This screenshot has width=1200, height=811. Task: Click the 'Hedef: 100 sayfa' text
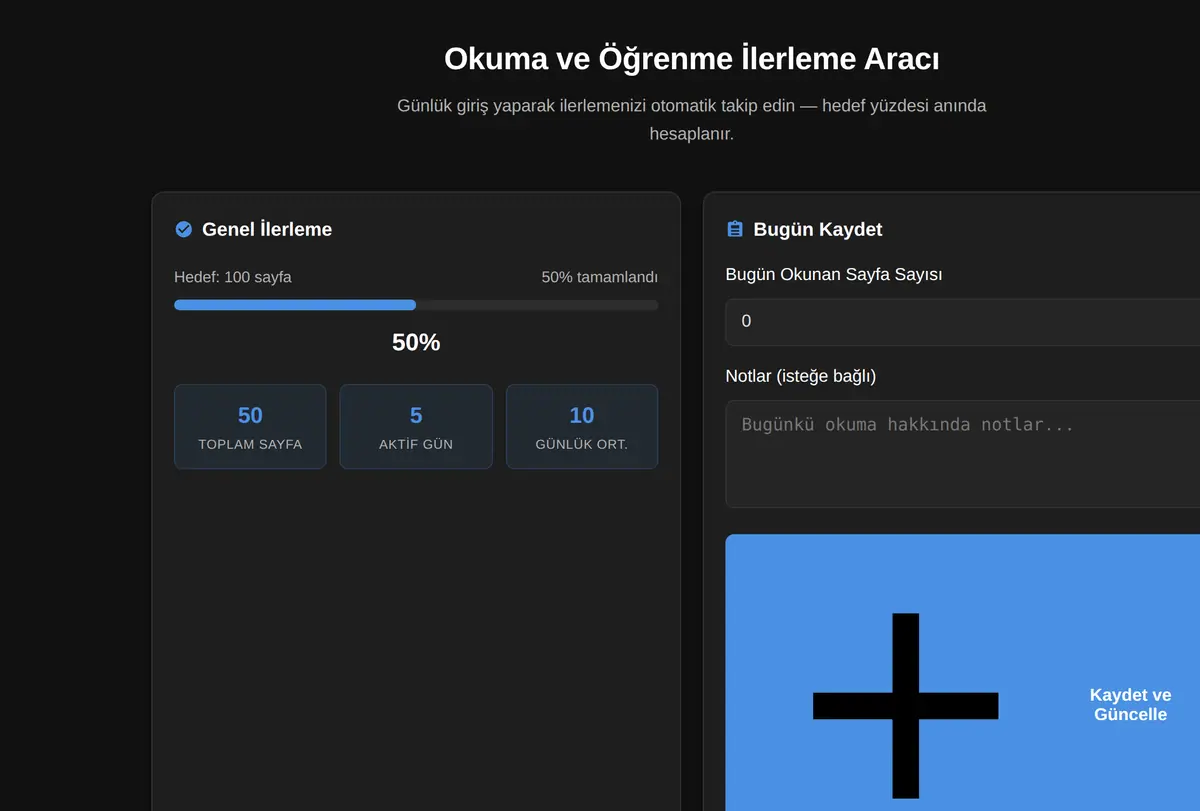pyautogui.click(x=233, y=277)
